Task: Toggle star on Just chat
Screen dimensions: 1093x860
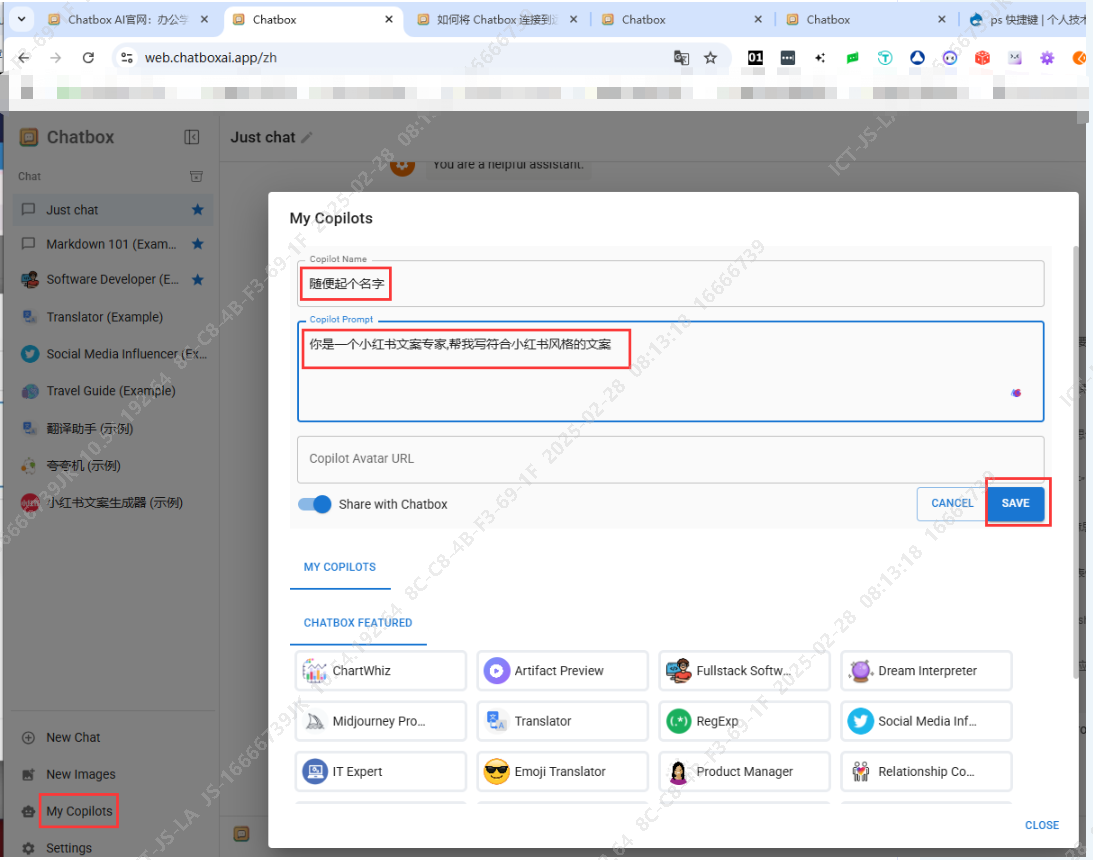Action: point(198,210)
